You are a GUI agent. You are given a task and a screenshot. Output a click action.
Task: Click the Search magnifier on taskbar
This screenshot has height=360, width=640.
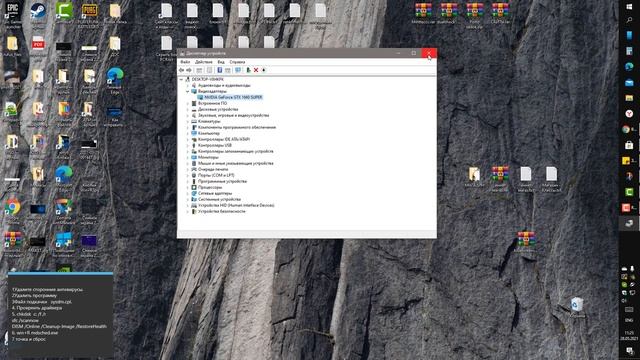629,20
